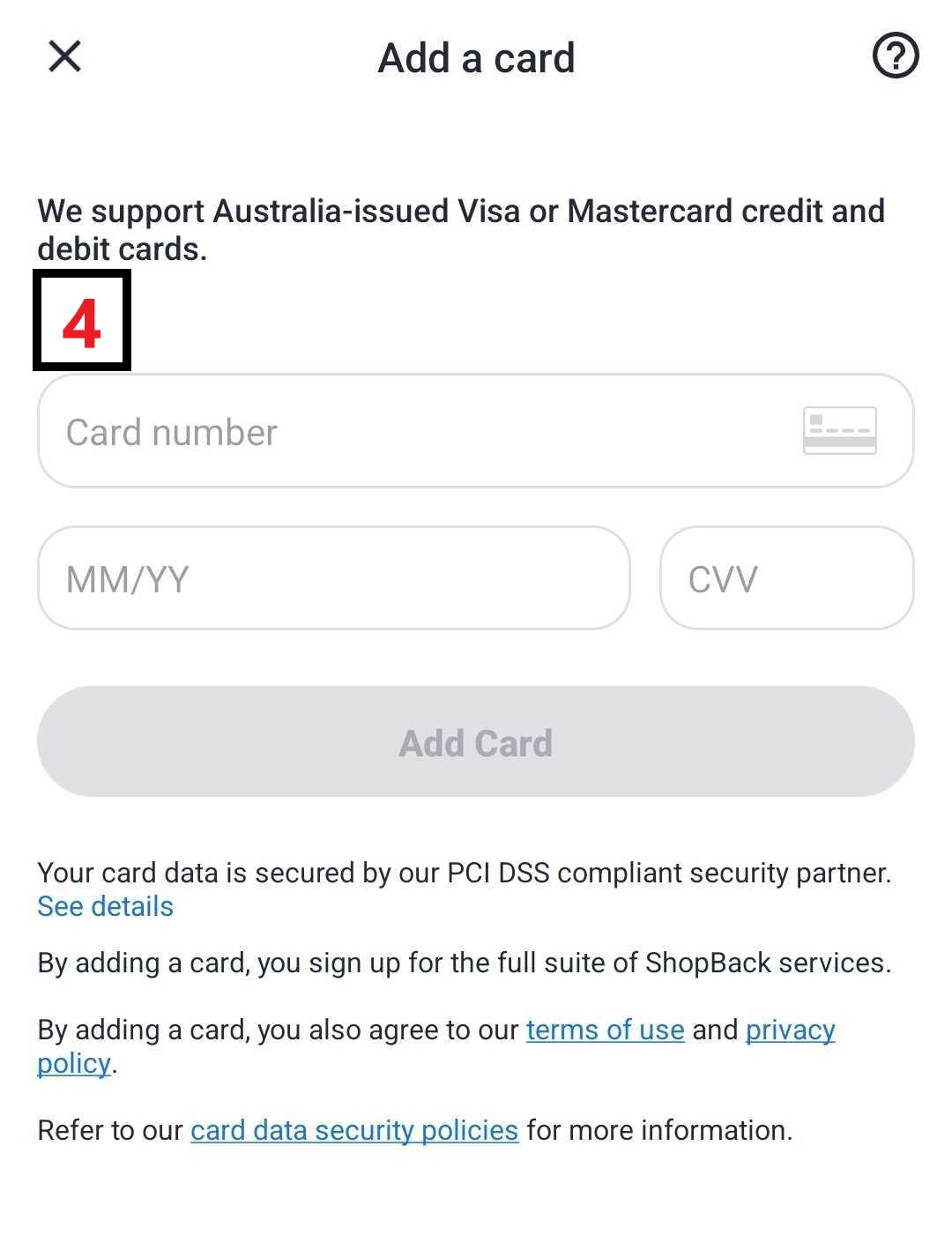Screen dimensions: 952x1235
Task: Click the red number 4 box
Action: click(82, 320)
